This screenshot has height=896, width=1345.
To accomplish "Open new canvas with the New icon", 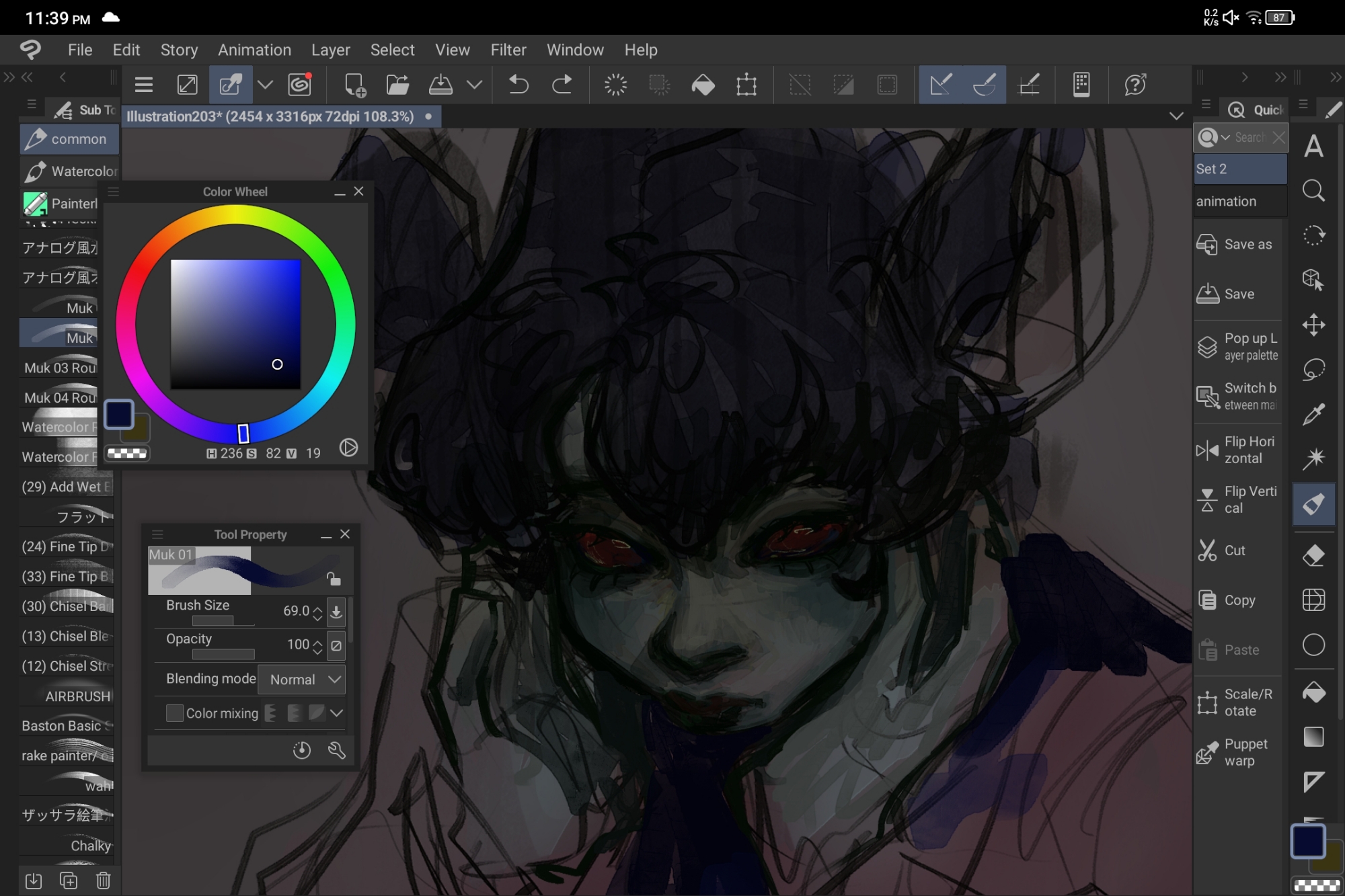I will click(354, 85).
